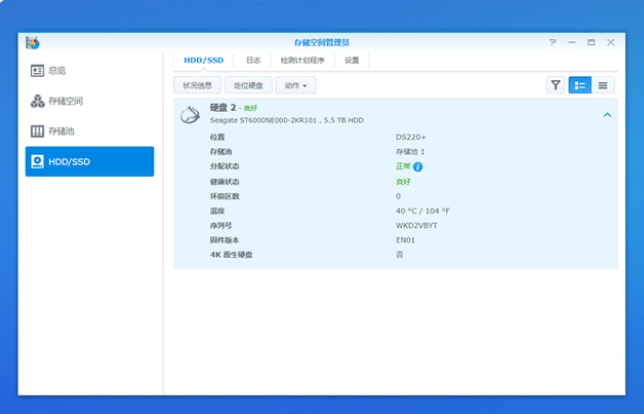Click the 状况信息 health info button
The height and width of the screenshot is (414, 644).
(x=197, y=86)
